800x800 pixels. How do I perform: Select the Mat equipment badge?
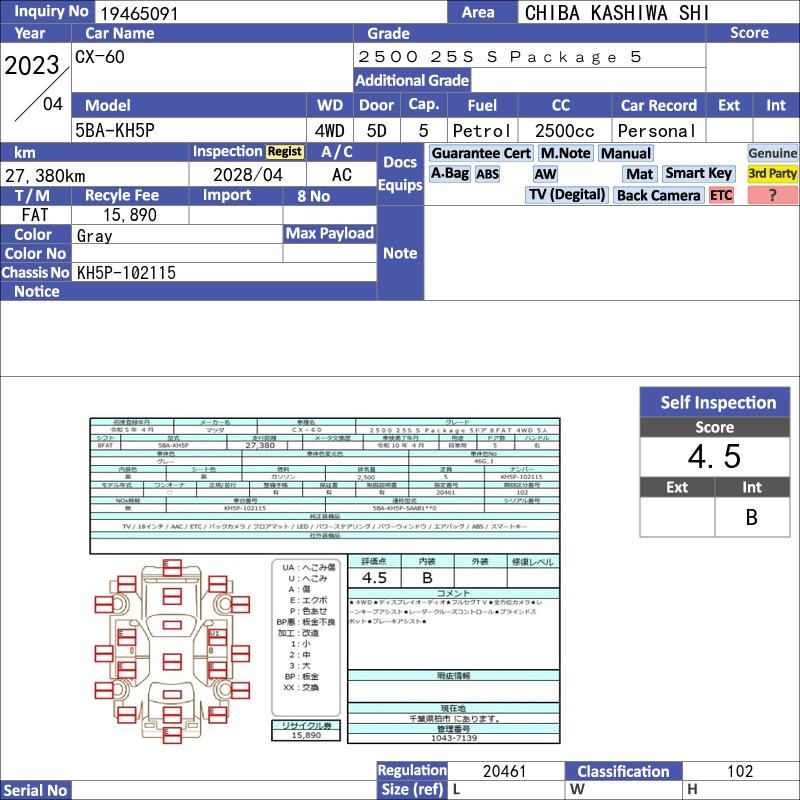tap(639, 174)
